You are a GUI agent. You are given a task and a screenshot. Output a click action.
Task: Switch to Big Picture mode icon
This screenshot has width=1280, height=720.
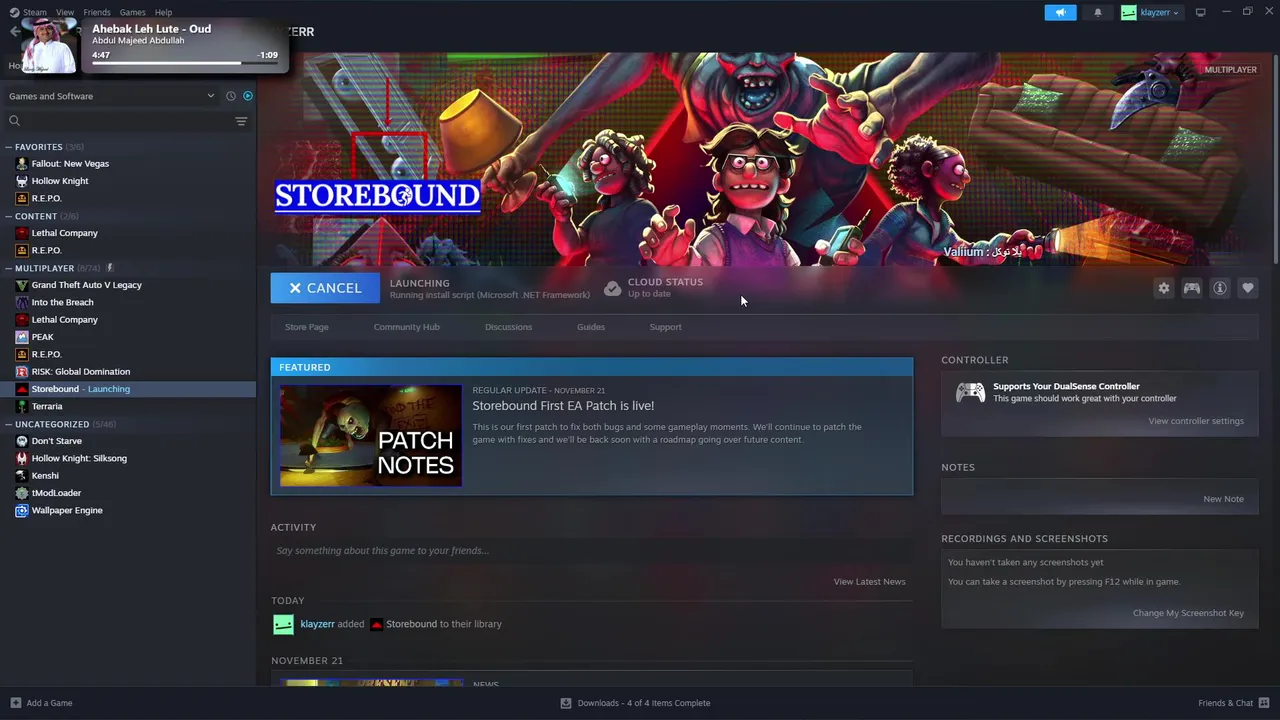tap(1200, 12)
